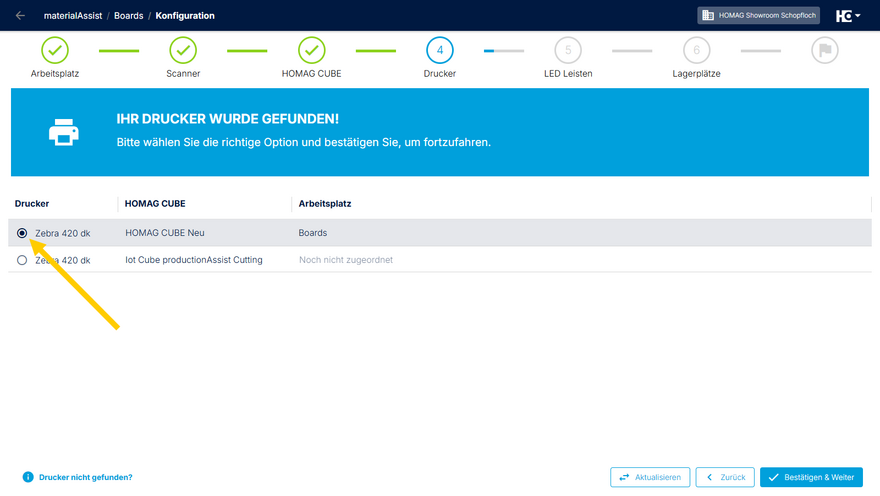880x496 pixels.
Task: Go back using the arrow in header
Action: click(20, 16)
